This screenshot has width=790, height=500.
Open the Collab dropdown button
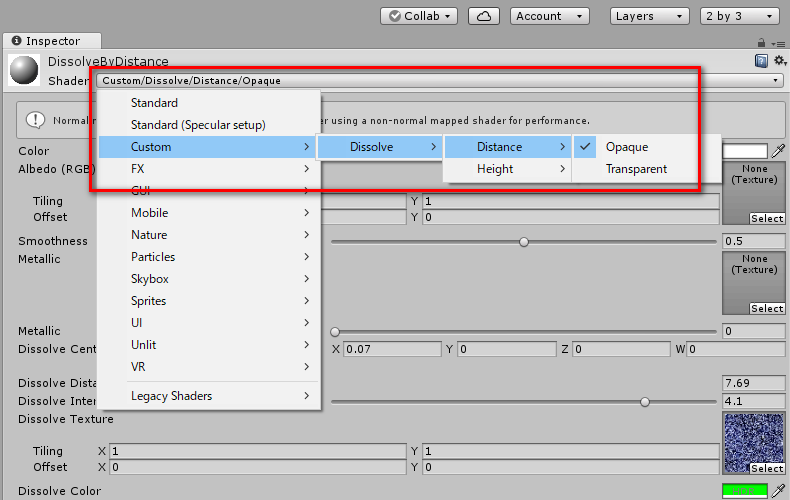pos(419,16)
